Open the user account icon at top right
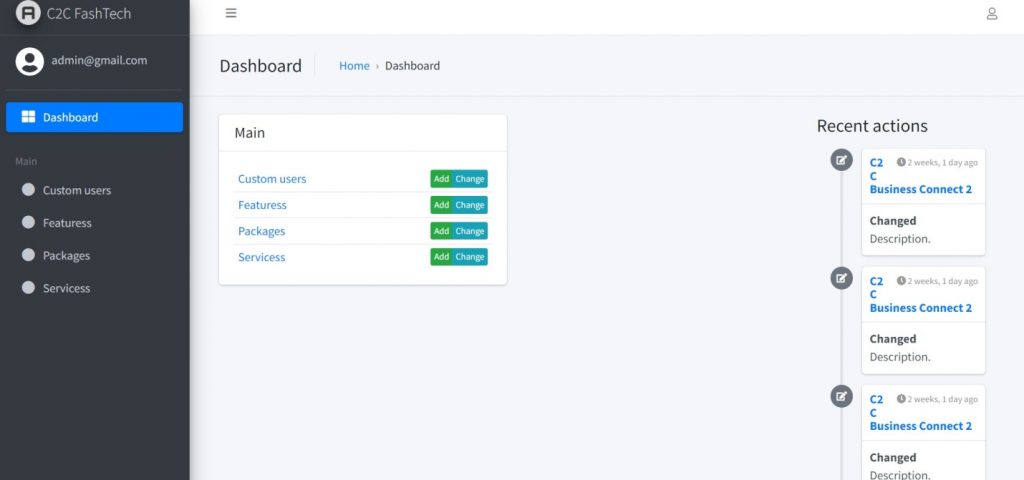 (992, 14)
